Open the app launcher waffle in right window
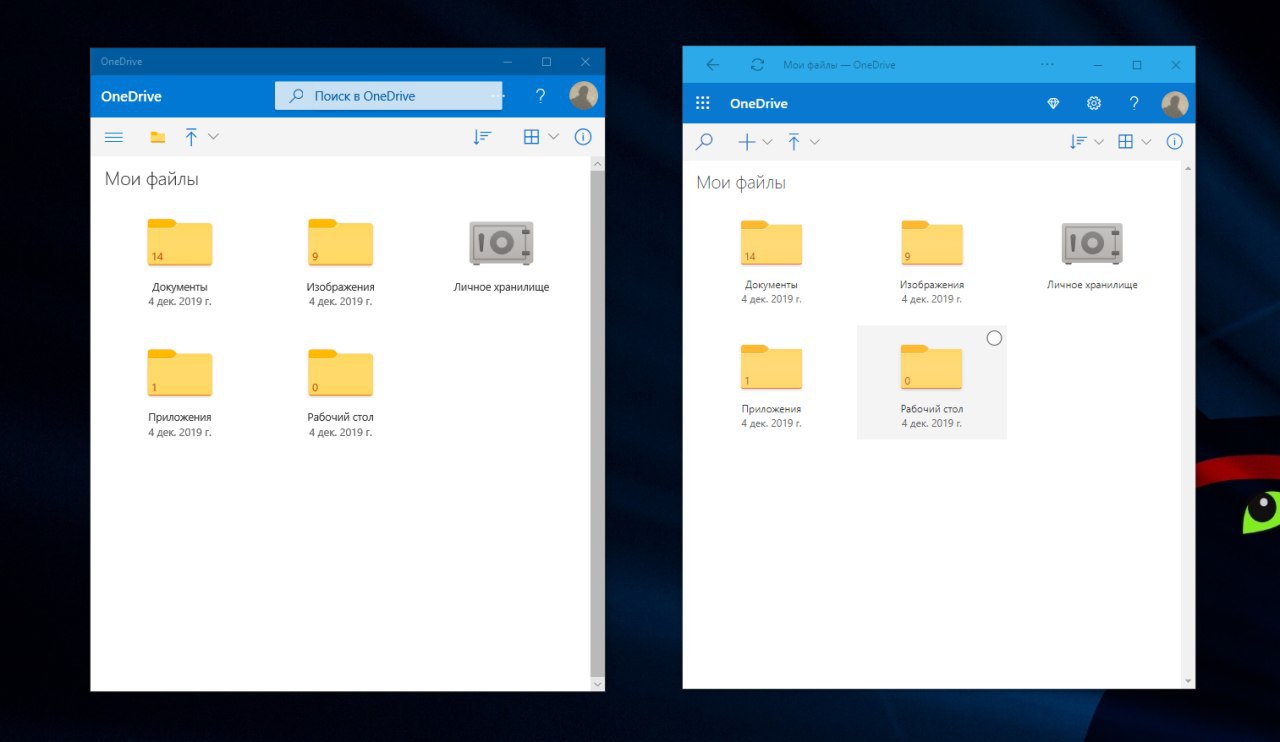The height and width of the screenshot is (742, 1280). (702, 103)
